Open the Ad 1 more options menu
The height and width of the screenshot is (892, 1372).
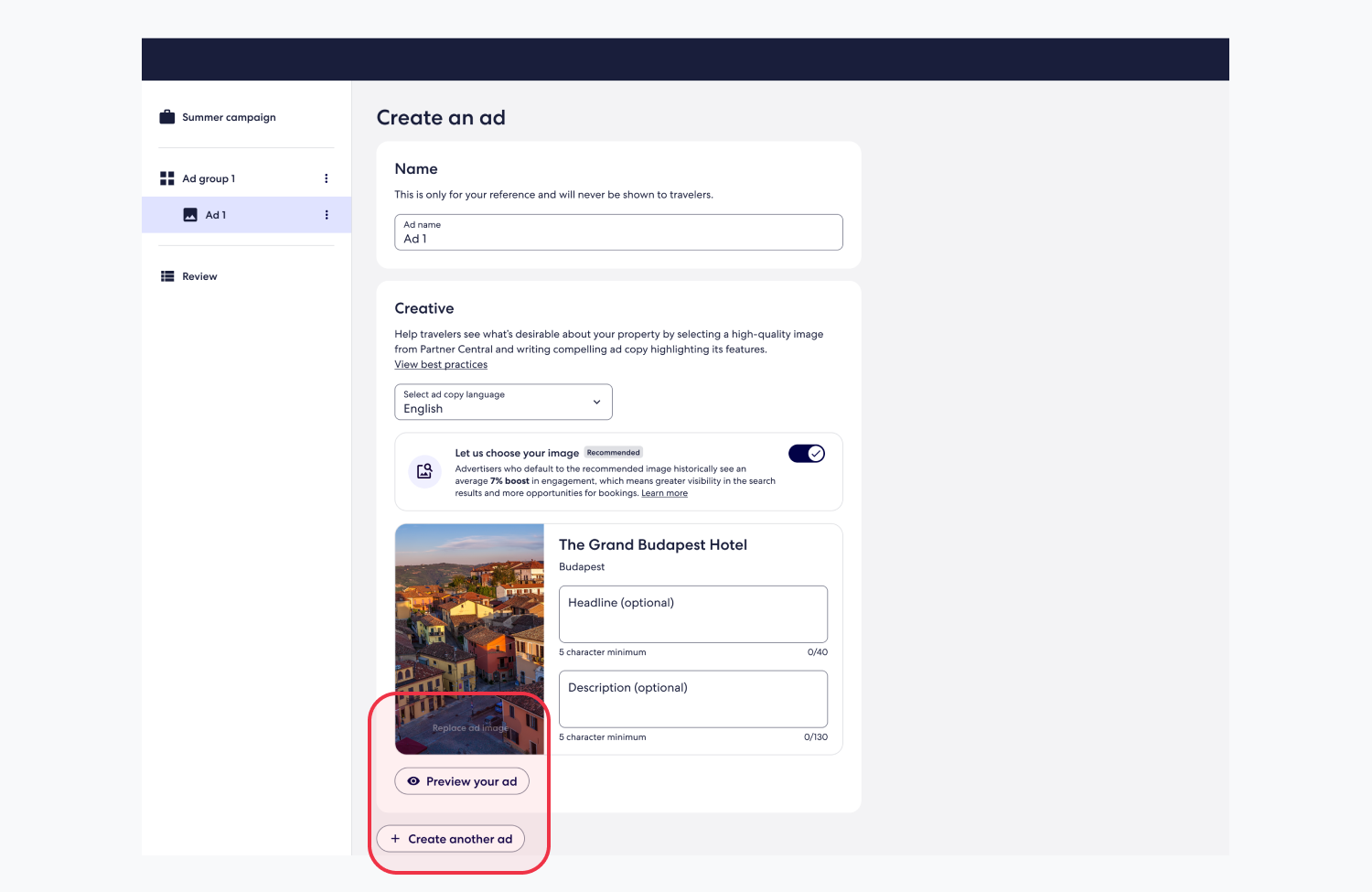[327, 215]
